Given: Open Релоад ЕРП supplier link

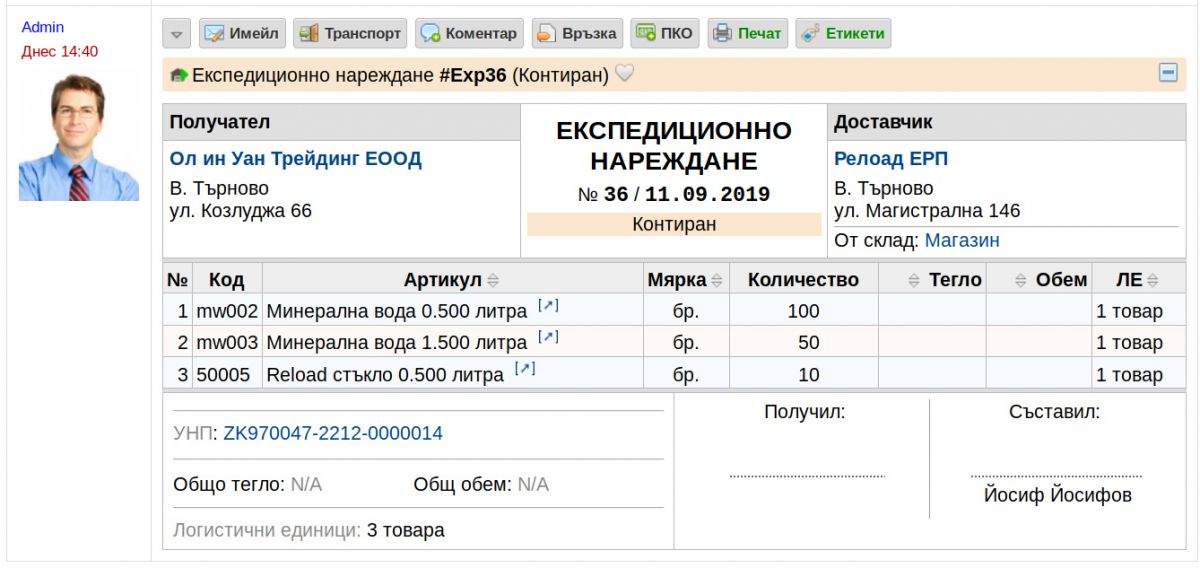Looking at the screenshot, I should pyautogui.click(x=891, y=159).
